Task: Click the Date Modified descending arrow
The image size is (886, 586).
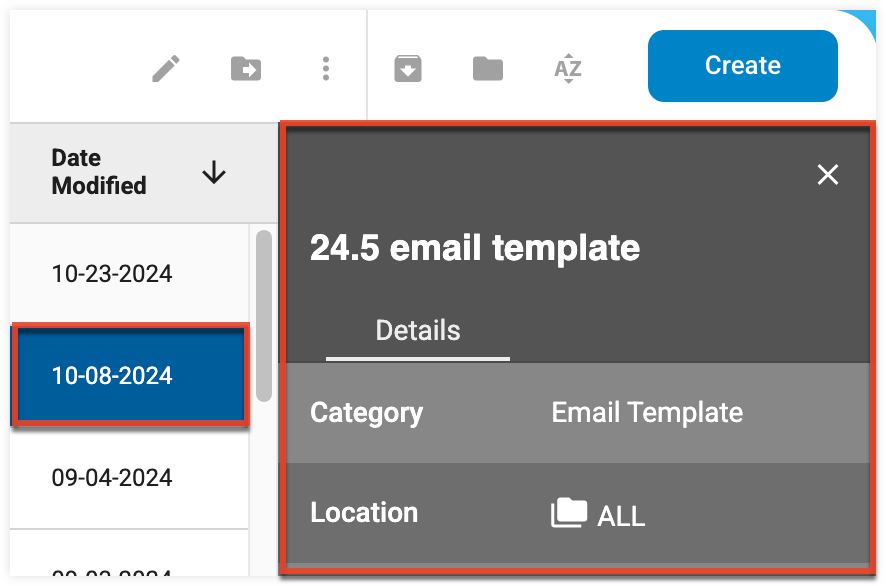Action: click(x=214, y=172)
